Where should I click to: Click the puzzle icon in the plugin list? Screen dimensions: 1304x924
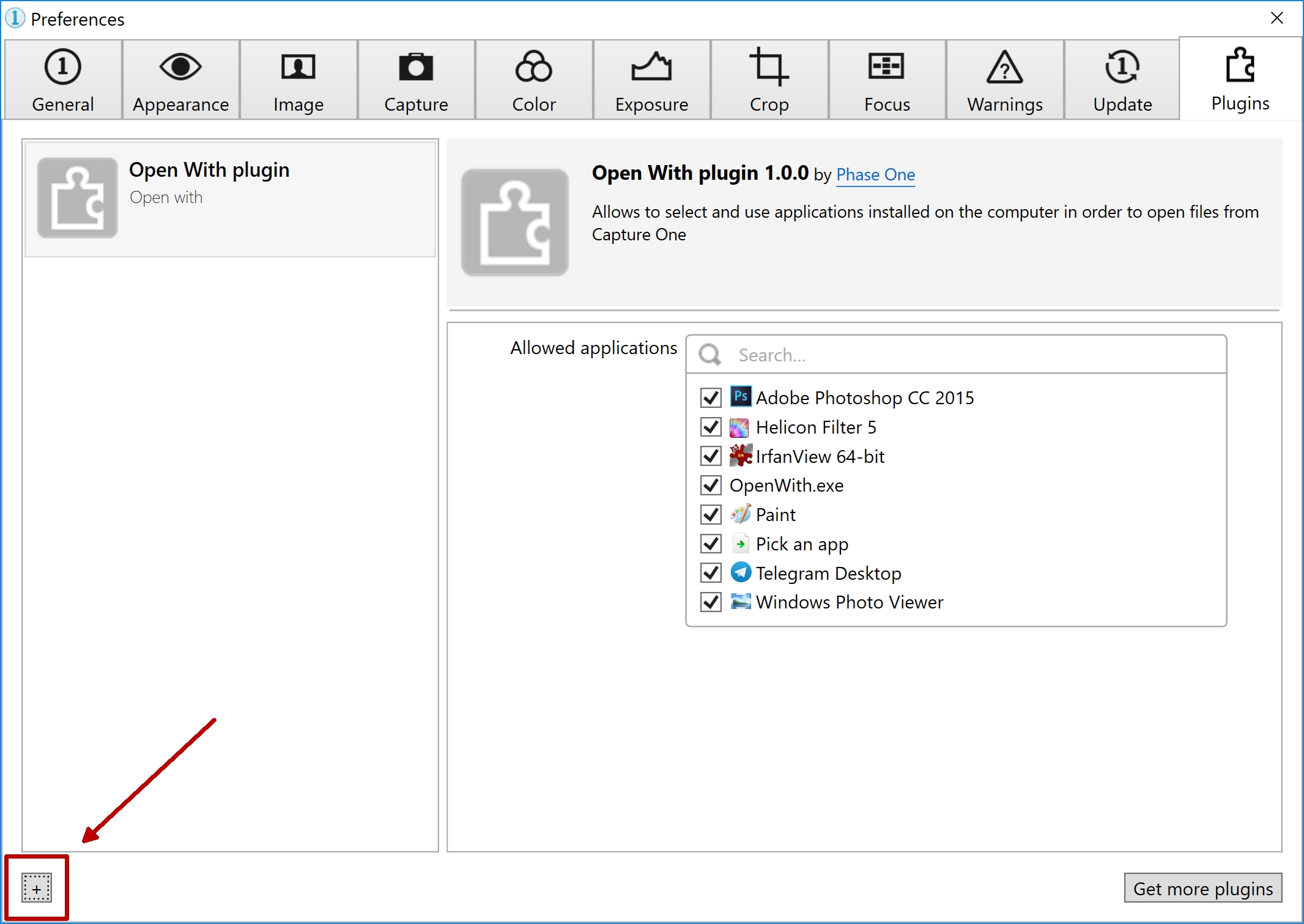click(77, 198)
